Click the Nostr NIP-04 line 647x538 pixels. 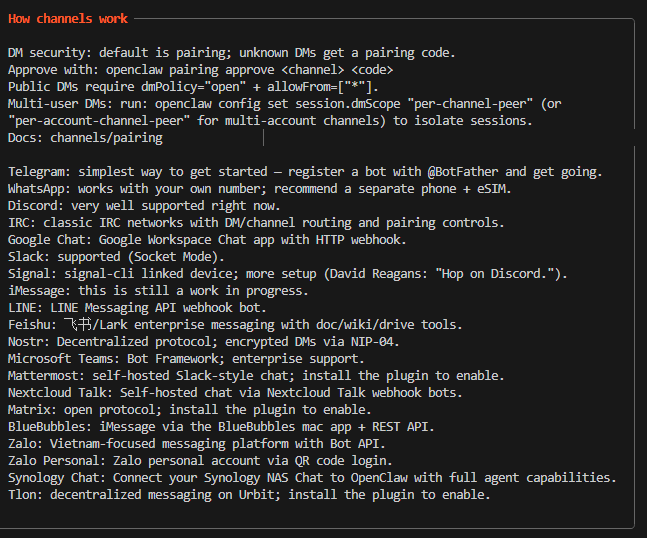pos(203,342)
